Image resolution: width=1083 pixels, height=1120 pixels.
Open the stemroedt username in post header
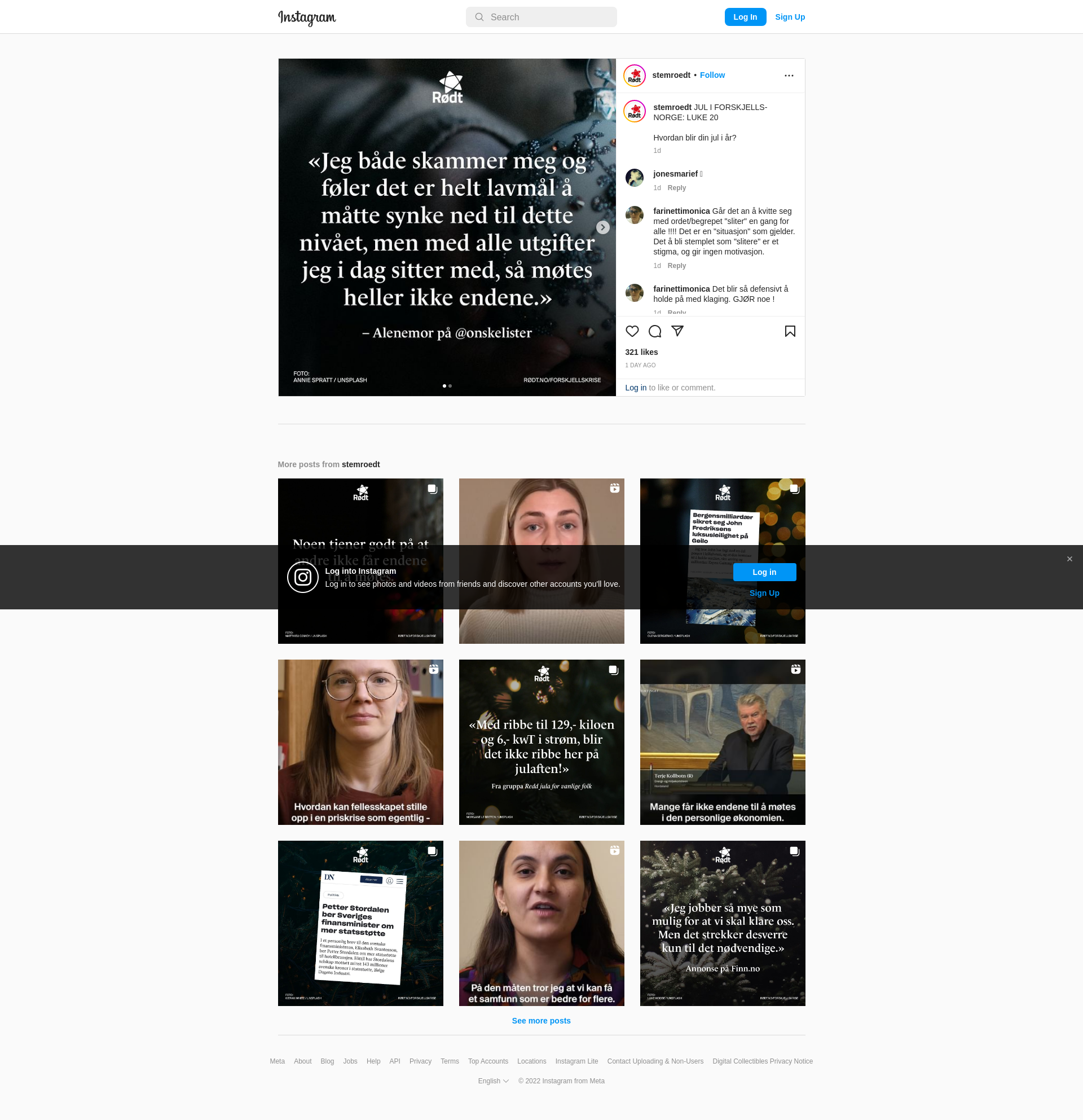coord(671,76)
